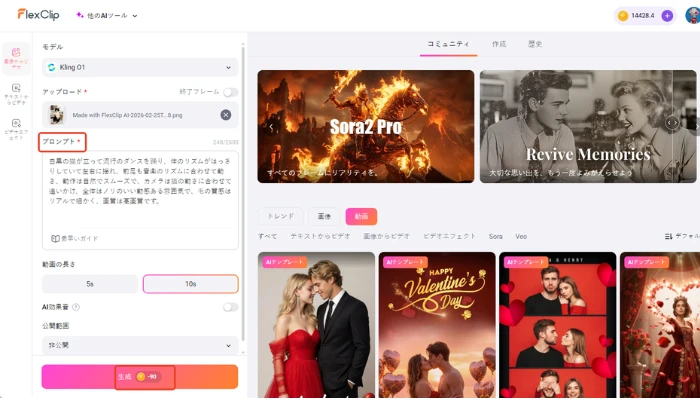Switch to the 作成 tab
700x400 pixels.
point(499,45)
